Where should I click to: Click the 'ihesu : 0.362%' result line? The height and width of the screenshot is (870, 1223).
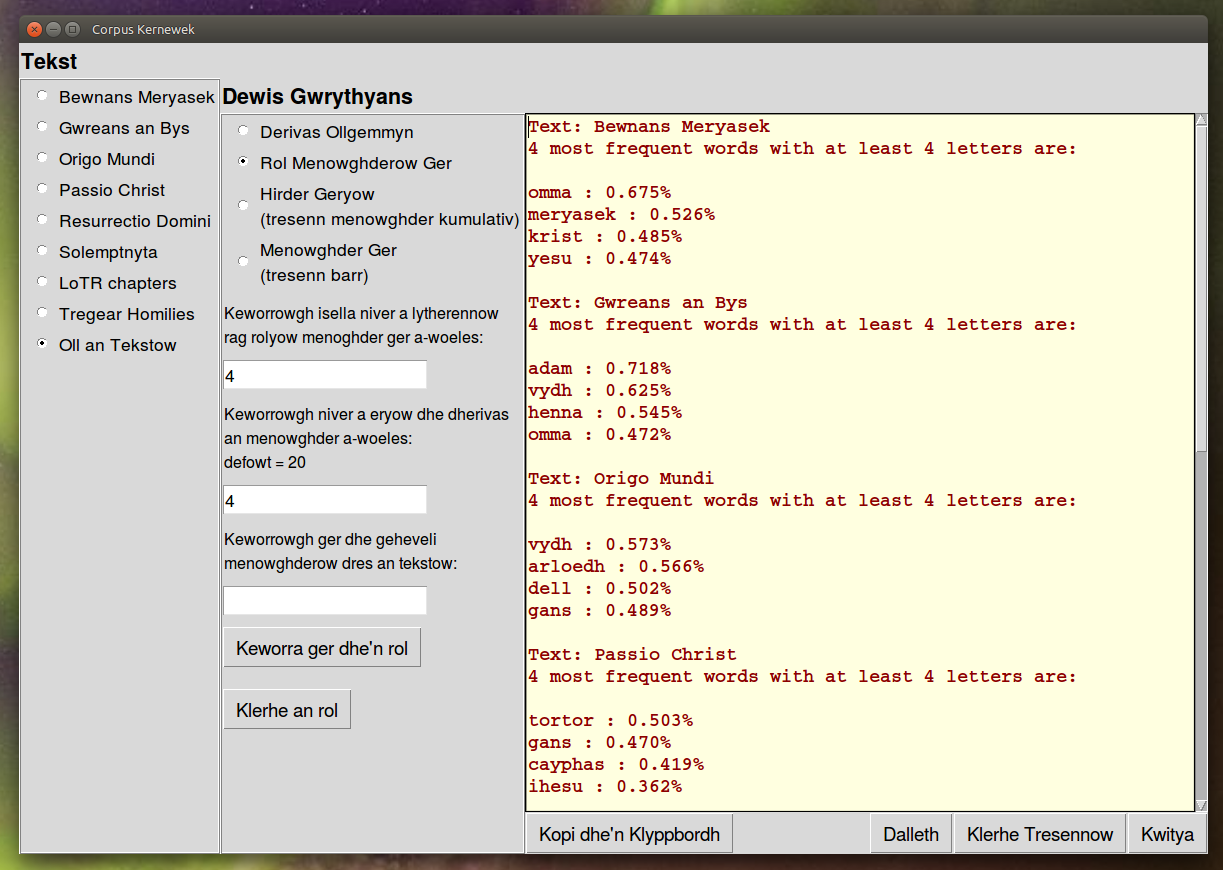click(605, 786)
